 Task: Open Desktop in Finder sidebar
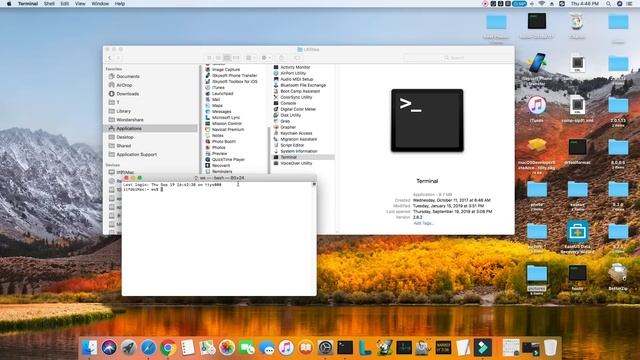[125, 137]
